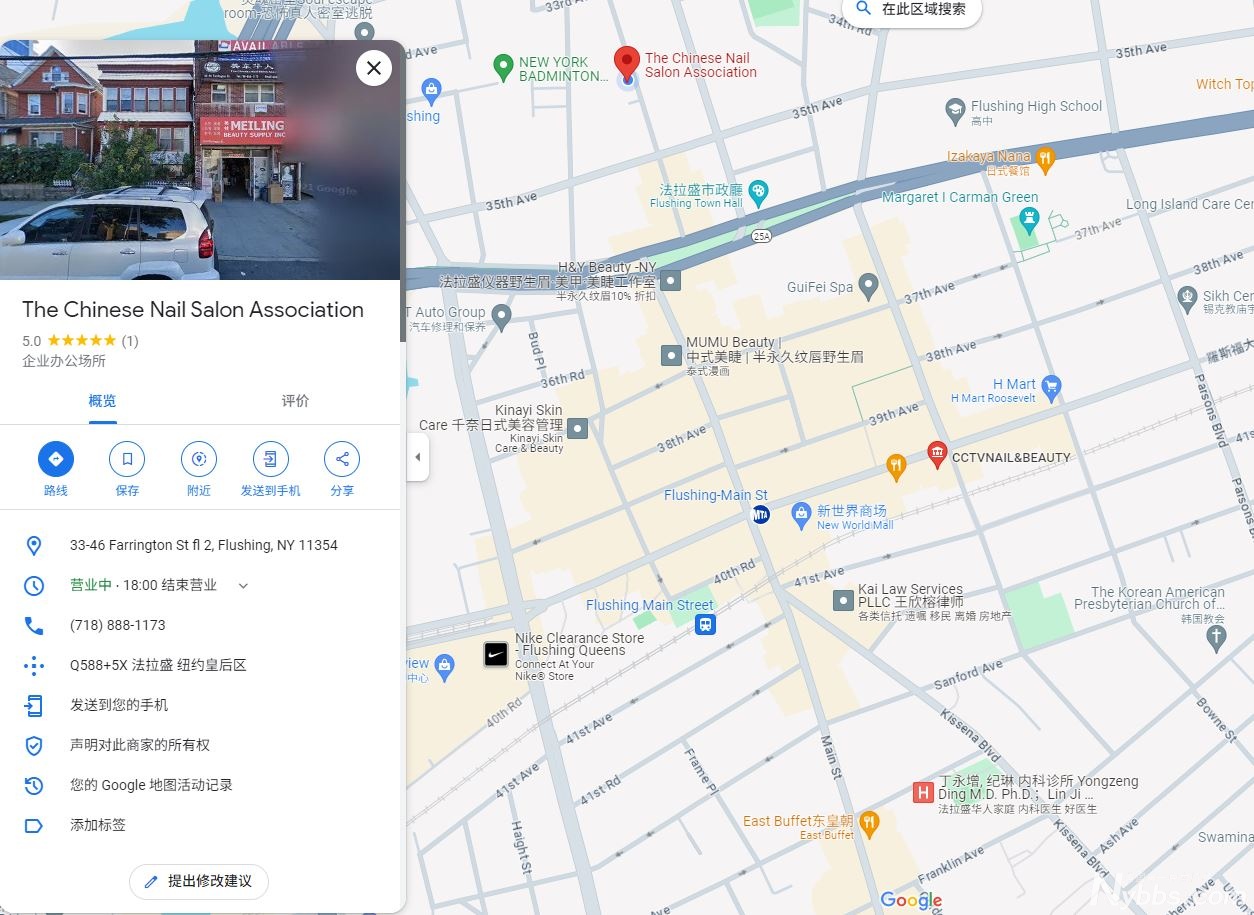Click 声明对此商家的所有权 claim business link
The image size is (1254, 915).
pyautogui.click(x=140, y=745)
